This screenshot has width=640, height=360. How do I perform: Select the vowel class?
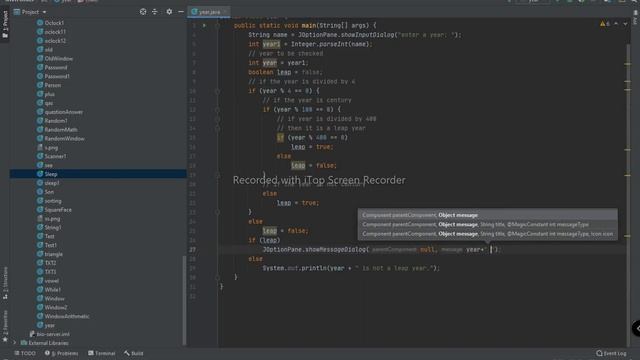tap(51, 281)
